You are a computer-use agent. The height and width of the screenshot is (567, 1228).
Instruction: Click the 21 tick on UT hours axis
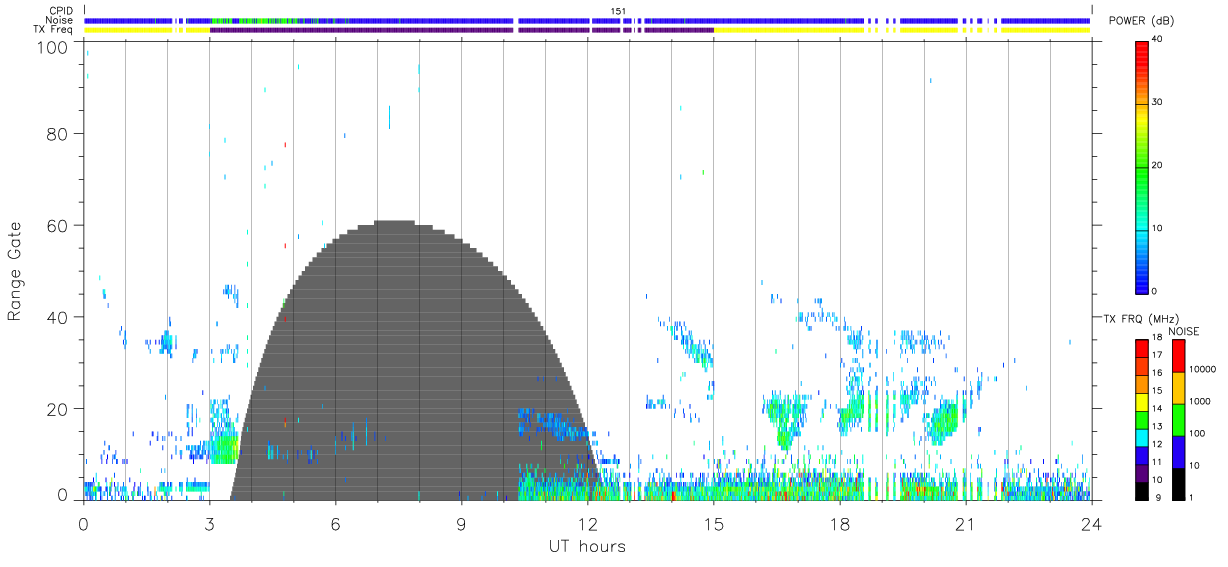pyautogui.click(x=966, y=523)
